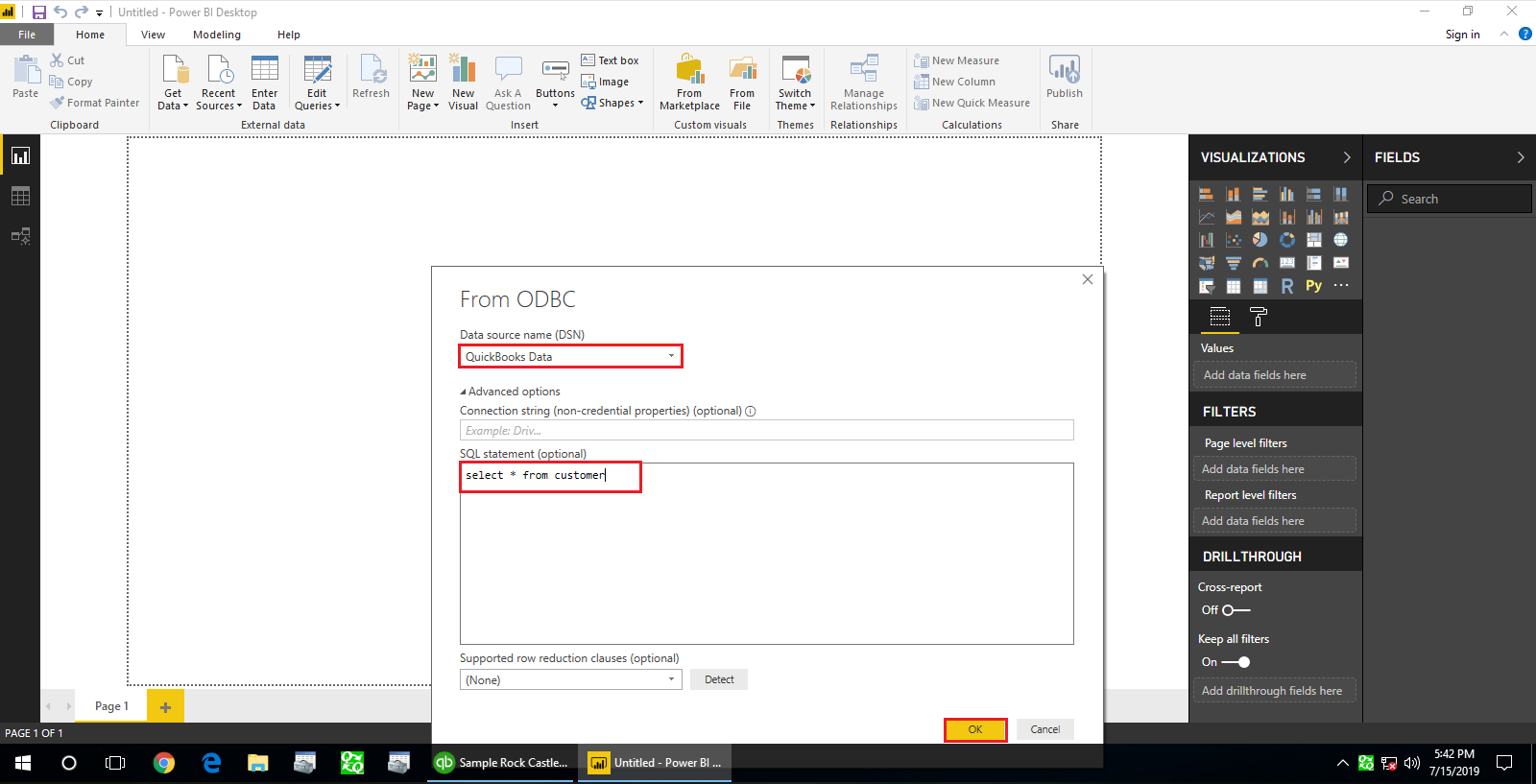
Task: Open the Windows Start menu
Action: 23,763
